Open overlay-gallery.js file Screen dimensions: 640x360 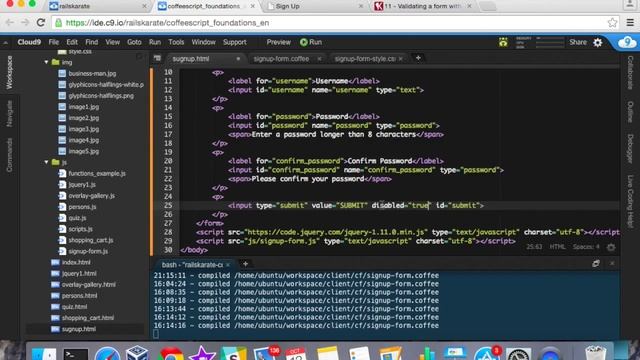coord(91,196)
